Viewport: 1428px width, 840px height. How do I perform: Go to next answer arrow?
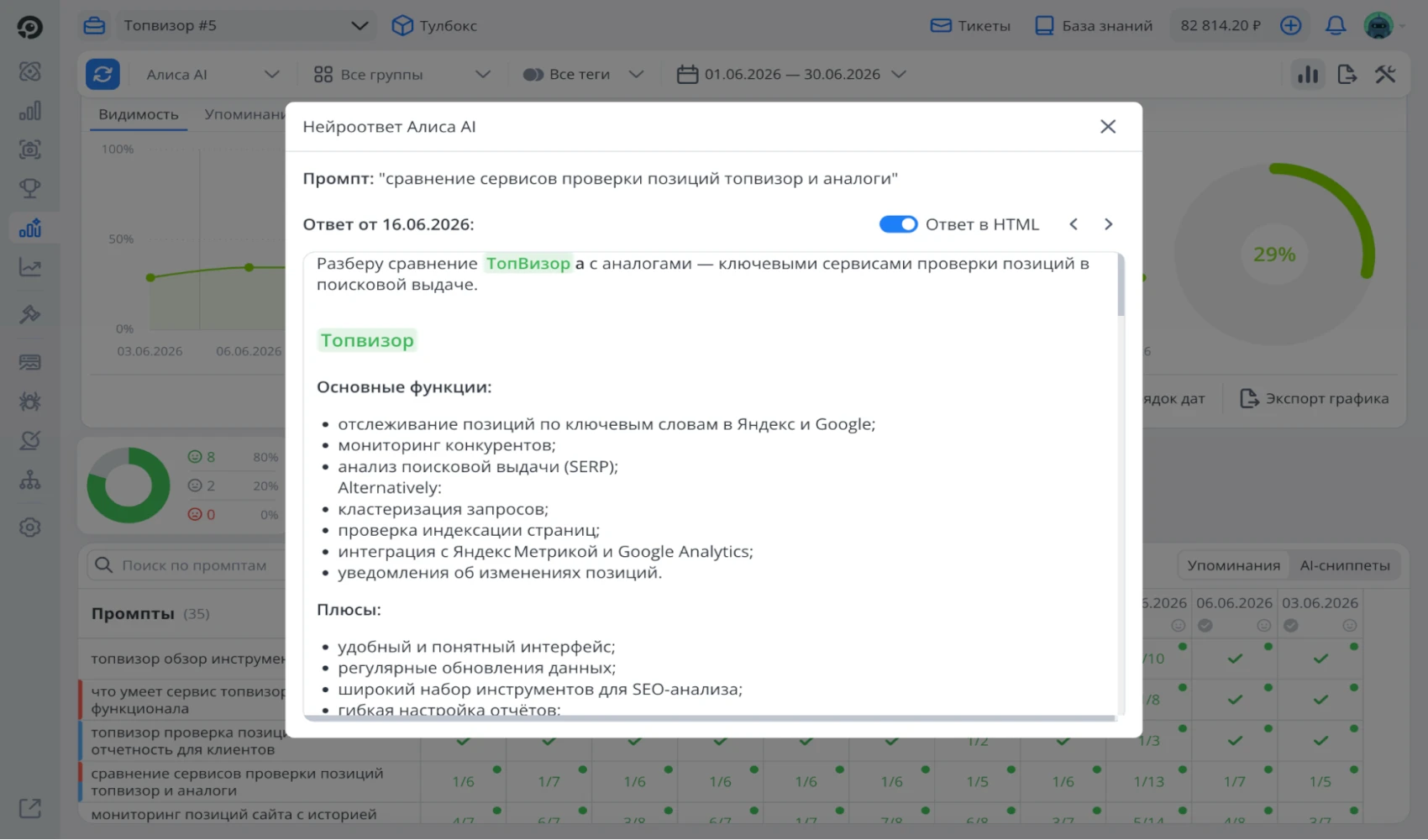coord(1108,224)
